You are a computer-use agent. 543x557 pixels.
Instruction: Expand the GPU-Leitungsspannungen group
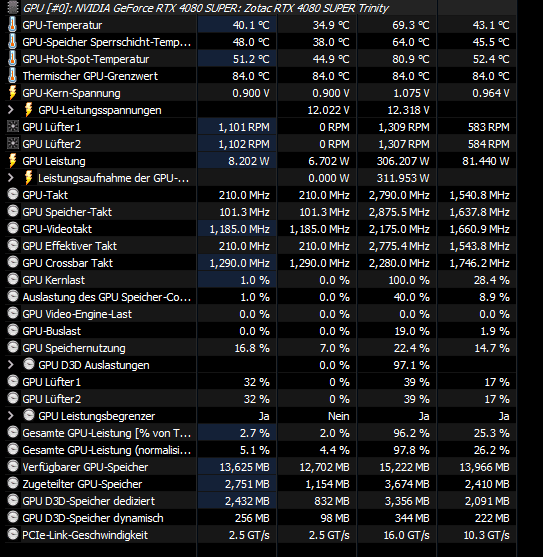point(11,110)
